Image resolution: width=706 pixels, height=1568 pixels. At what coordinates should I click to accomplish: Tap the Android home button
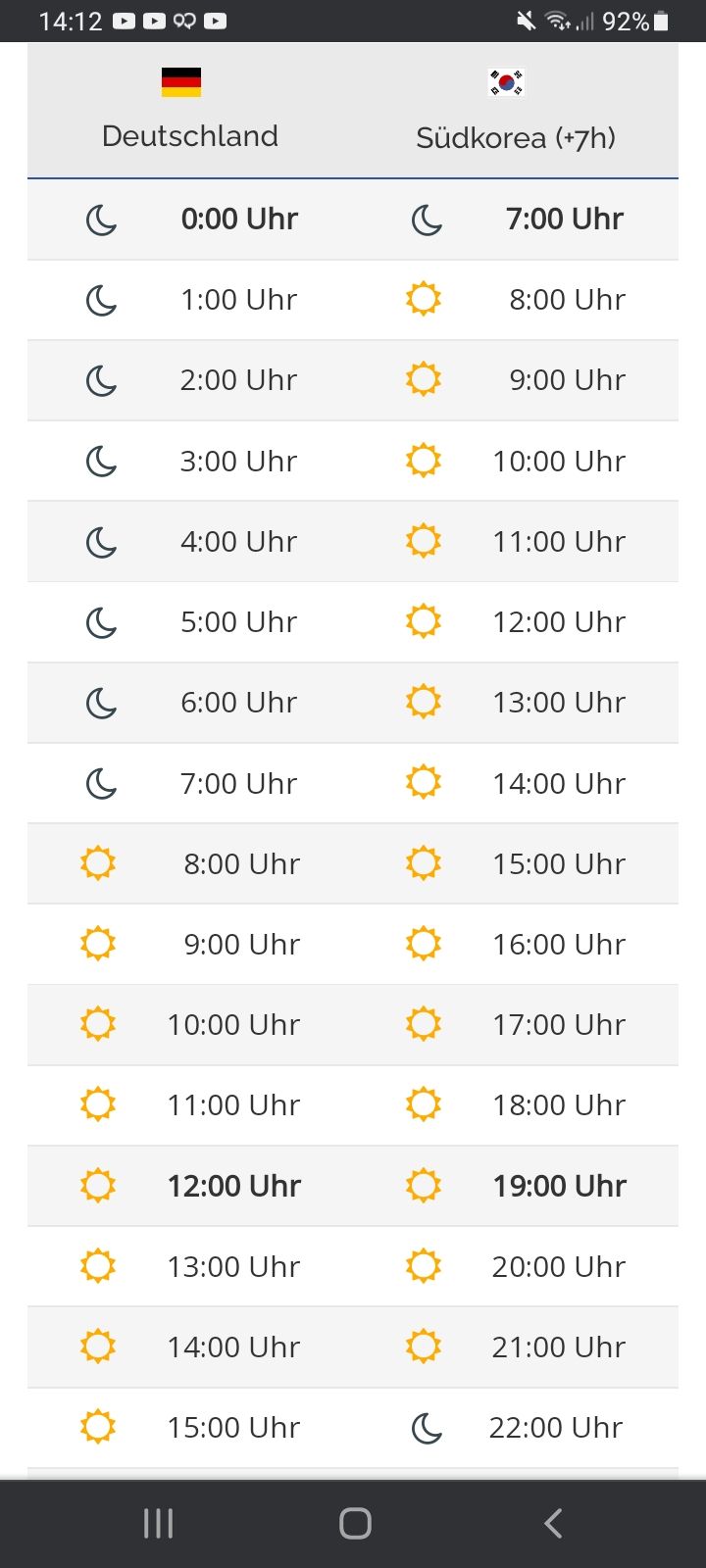(355, 1523)
